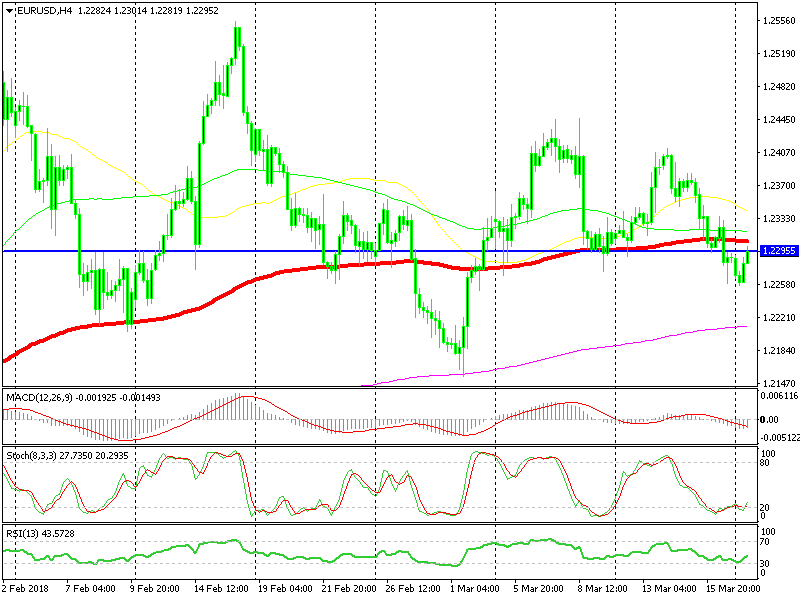Click the RSI(13) 43.5728 indicator label
Screen dimensions: 800x600
[40, 534]
